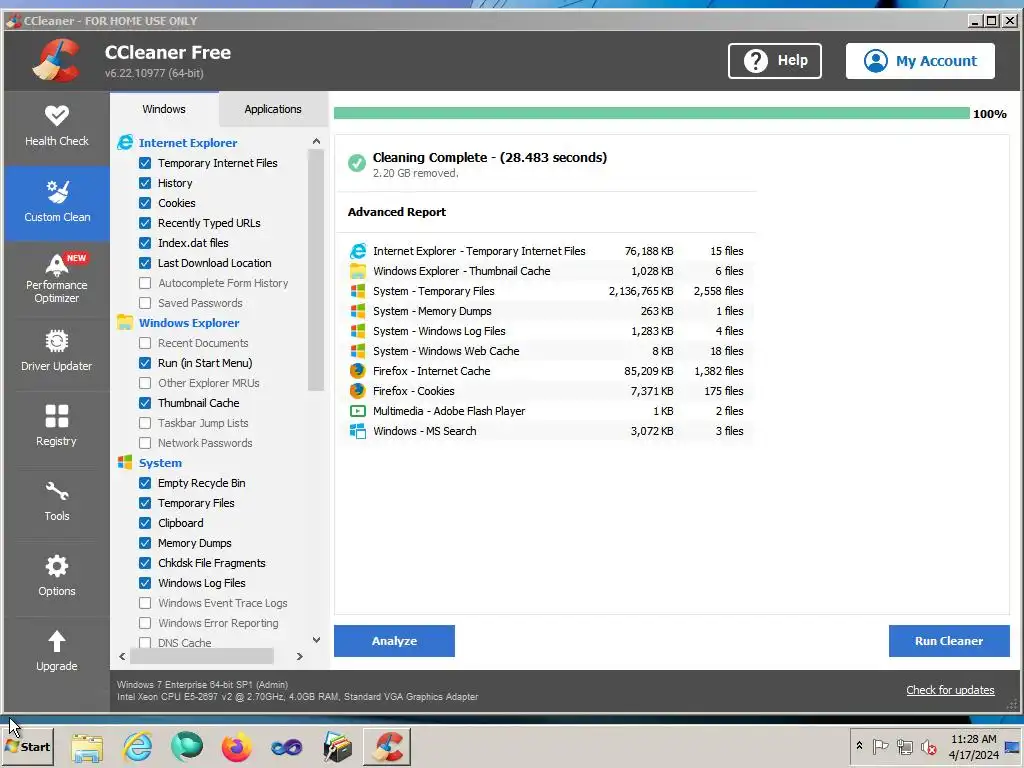This screenshot has height=768, width=1024.
Task: Open the Options gear section
Action: tap(57, 576)
